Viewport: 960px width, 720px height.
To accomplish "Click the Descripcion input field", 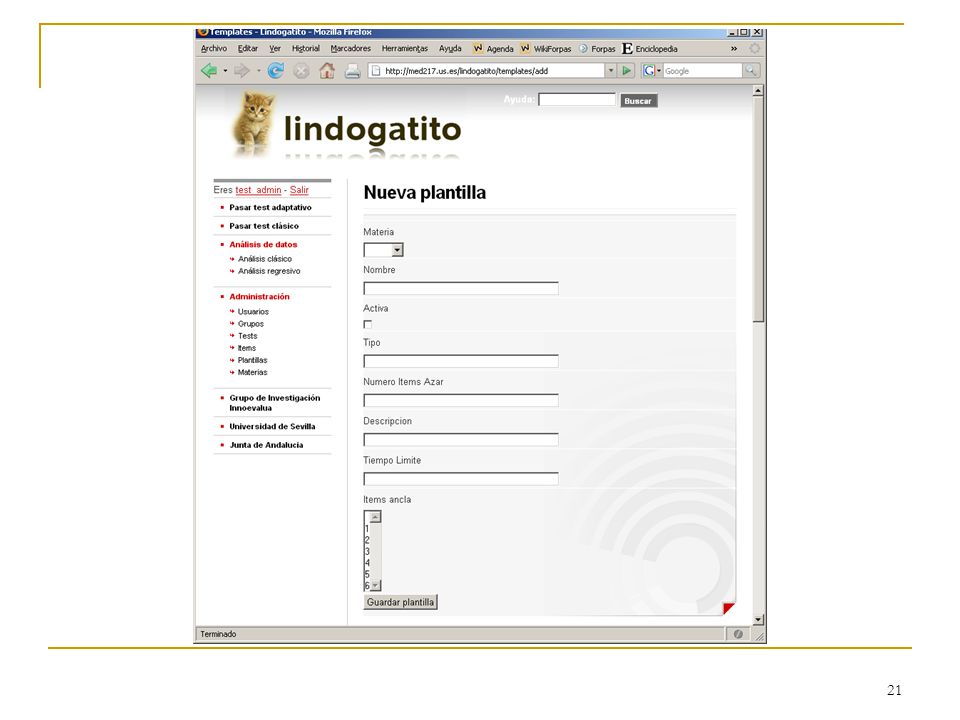I will [x=461, y=440].
